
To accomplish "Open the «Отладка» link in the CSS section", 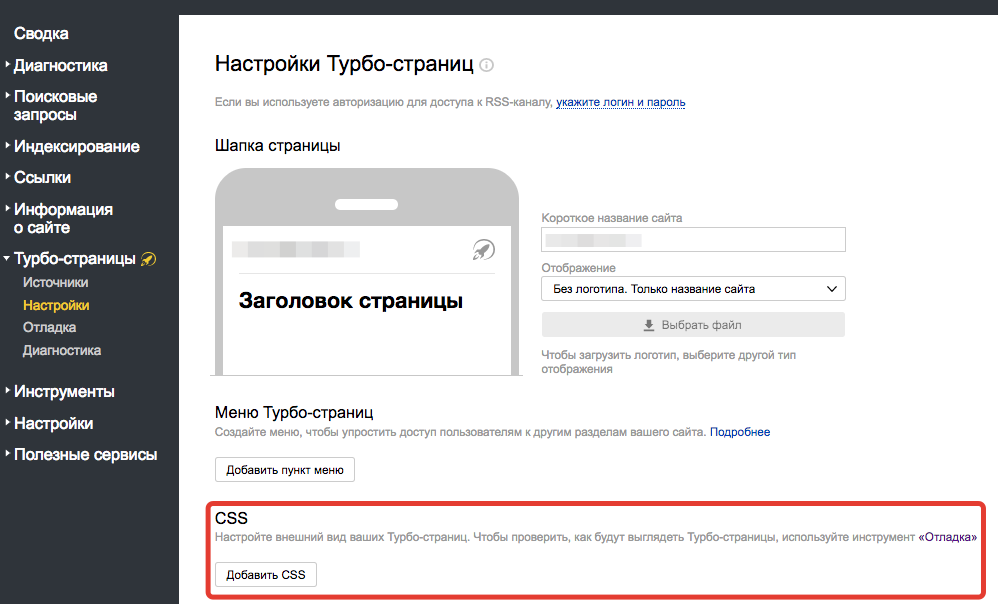I will [950, 537].
